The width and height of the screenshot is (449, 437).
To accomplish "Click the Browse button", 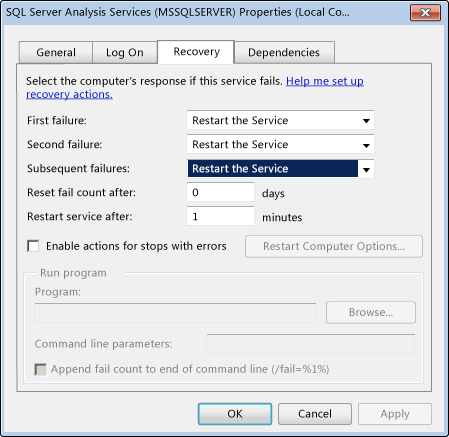I will 371,312.
